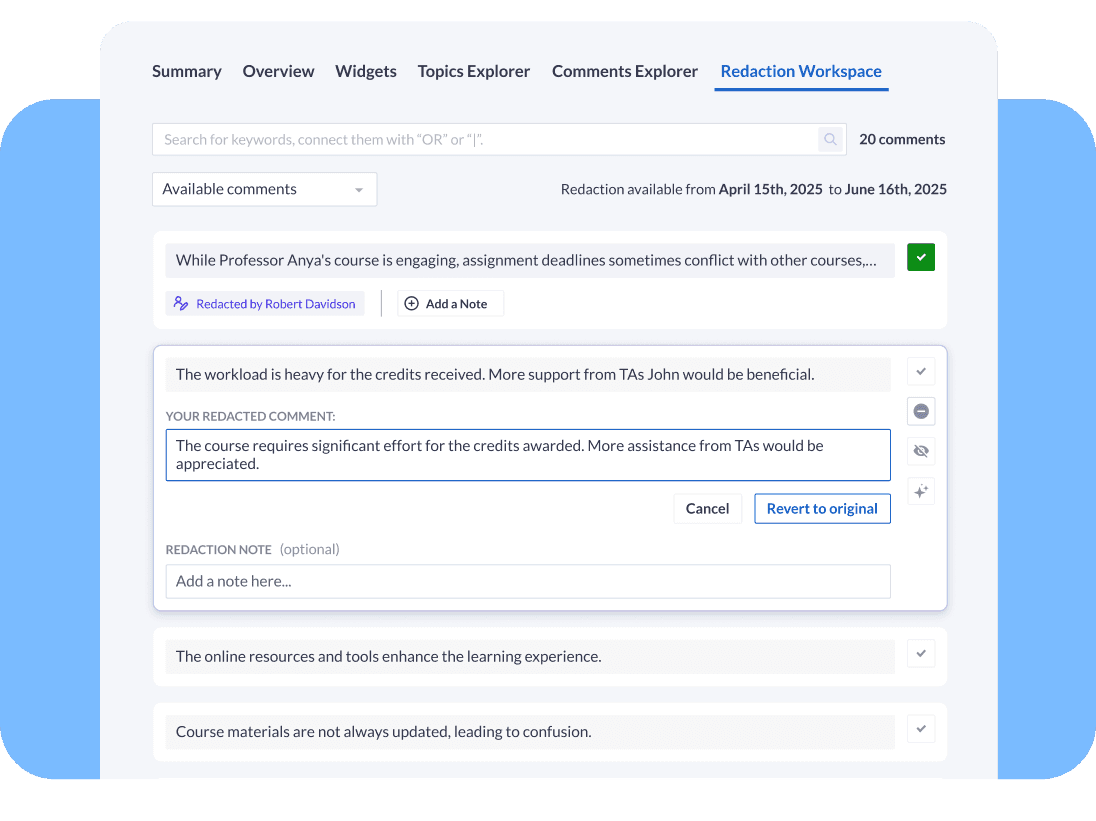Click the Add a note here field

pos(528,581)
